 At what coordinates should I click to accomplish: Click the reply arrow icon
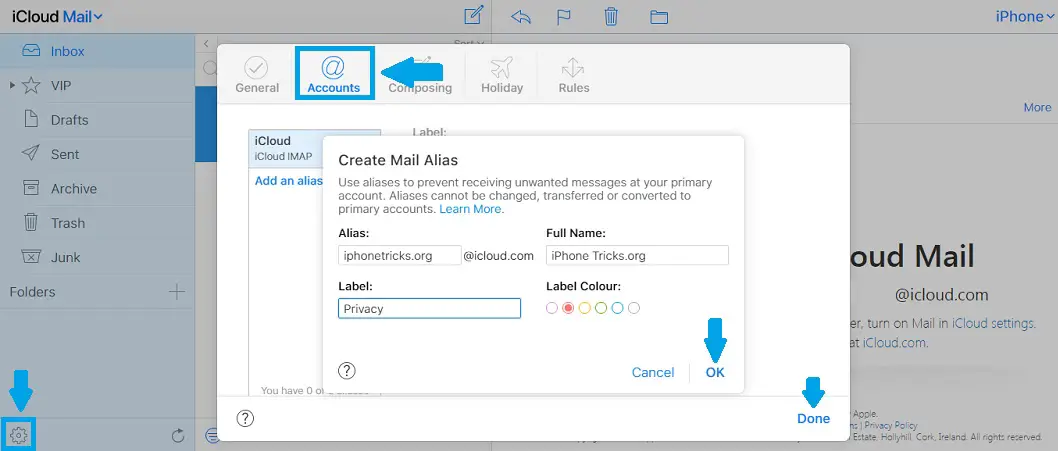tap(520, 17)
